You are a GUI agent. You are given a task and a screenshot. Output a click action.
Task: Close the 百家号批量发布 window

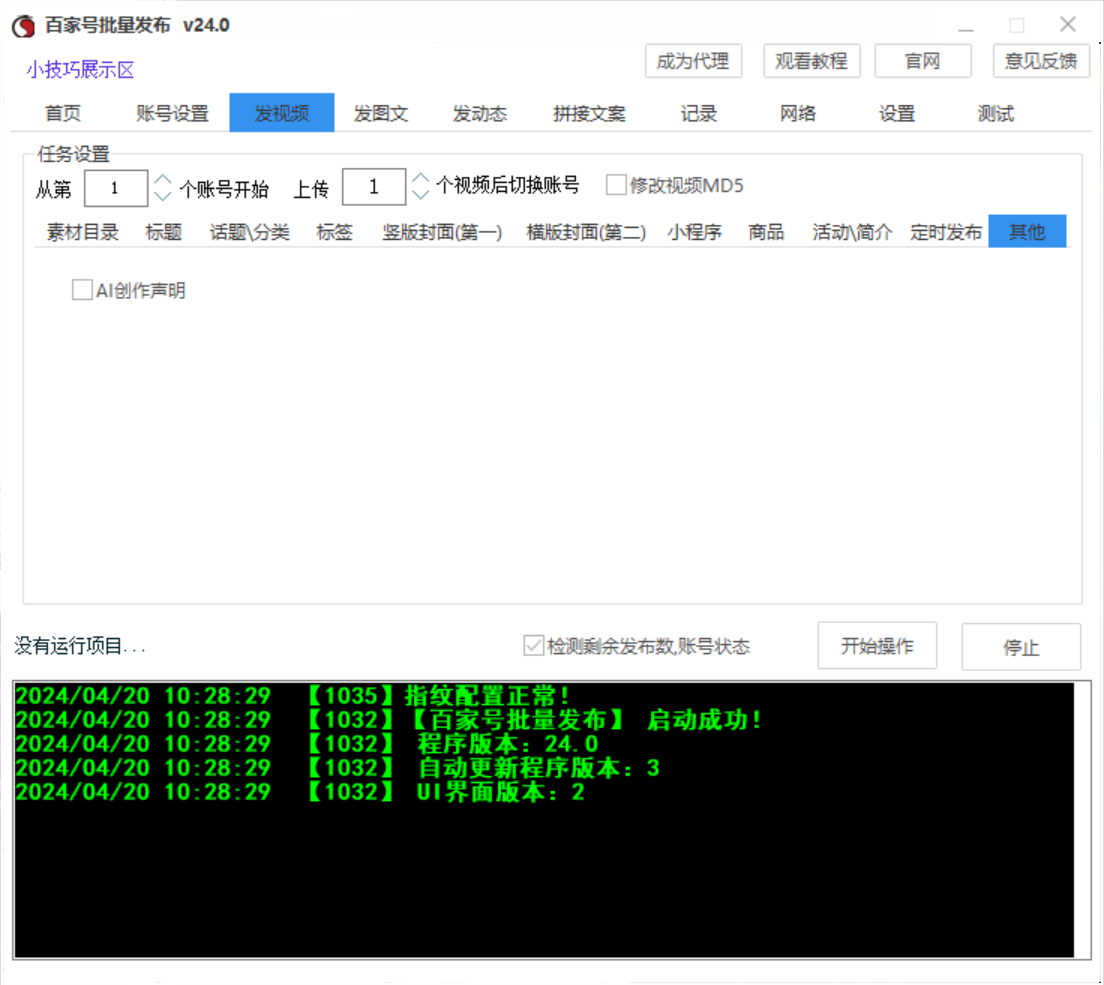point(1067,25)
